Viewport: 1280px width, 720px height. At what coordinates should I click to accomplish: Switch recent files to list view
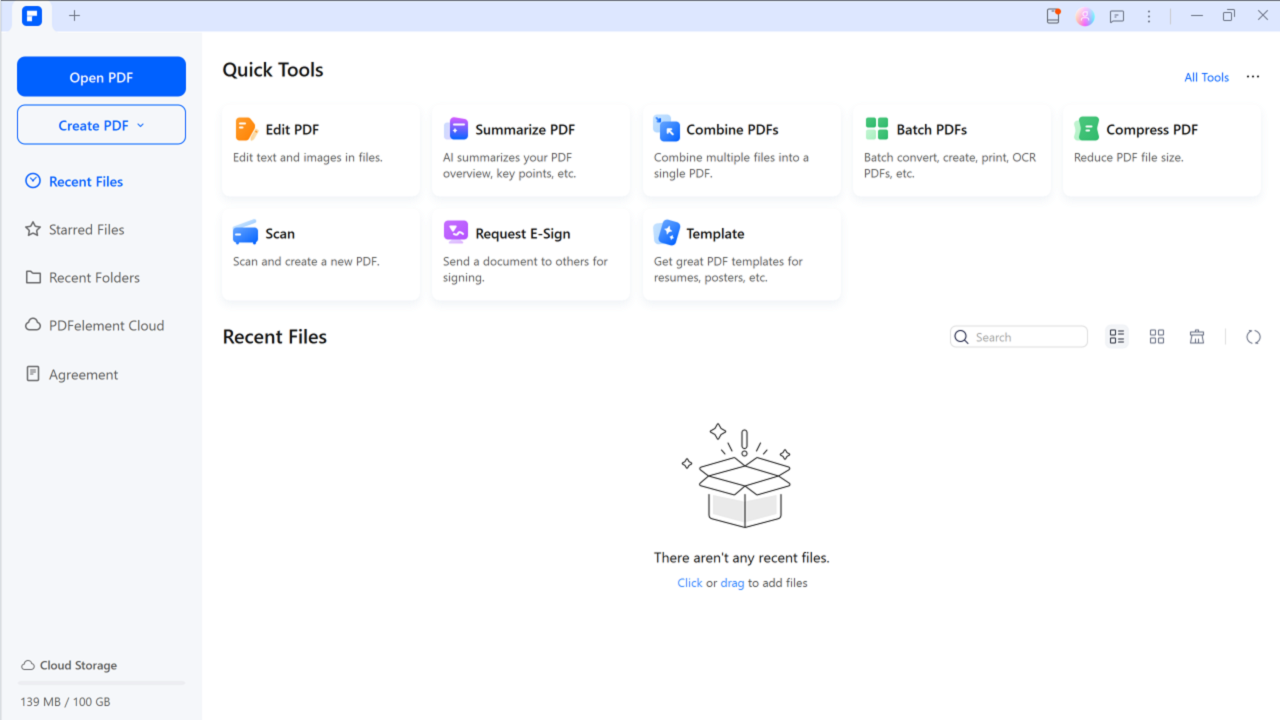pos(1117,337)
